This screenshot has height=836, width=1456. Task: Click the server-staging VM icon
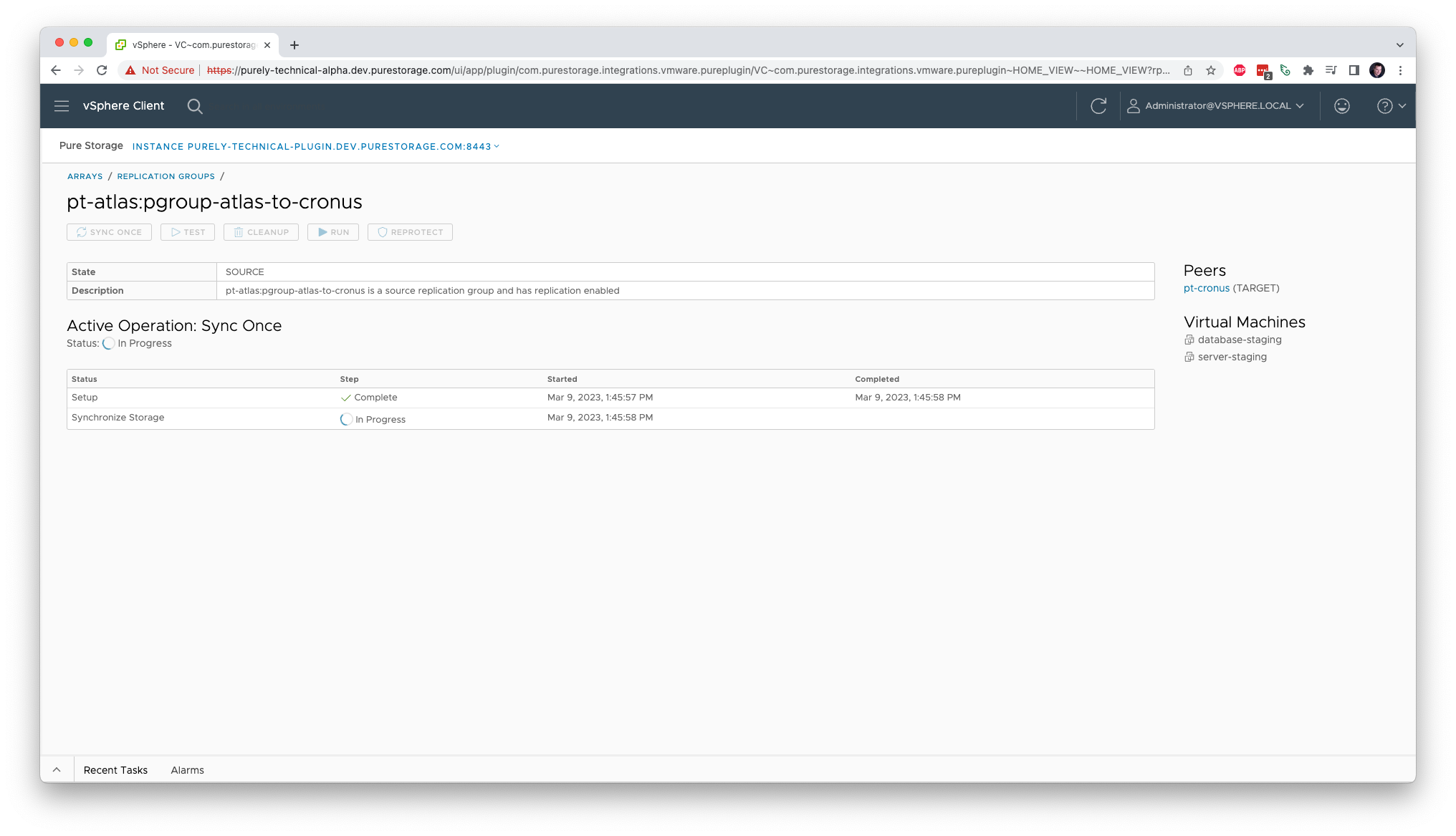coord(1189,357)
